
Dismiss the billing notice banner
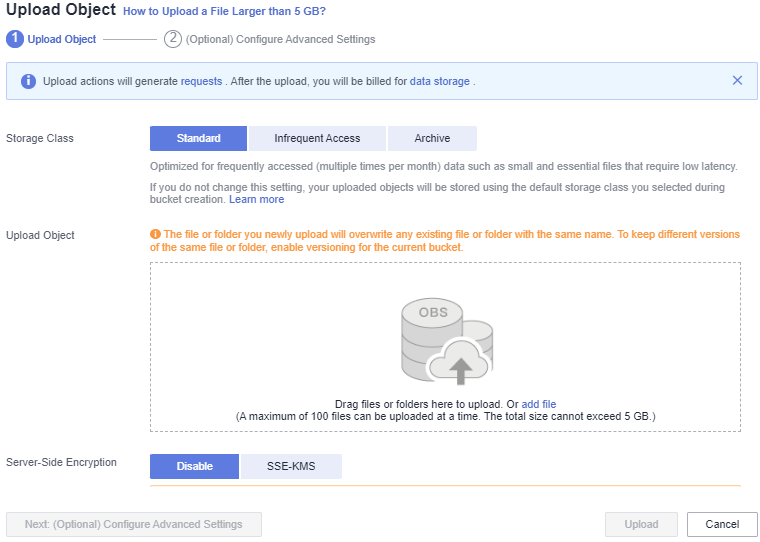(x=737, y=80)
